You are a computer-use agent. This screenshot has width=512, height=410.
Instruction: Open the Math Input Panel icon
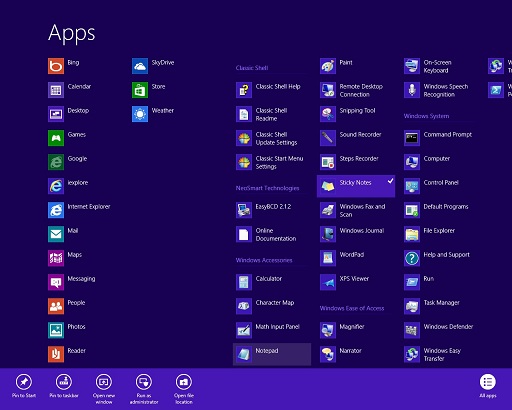244,330
